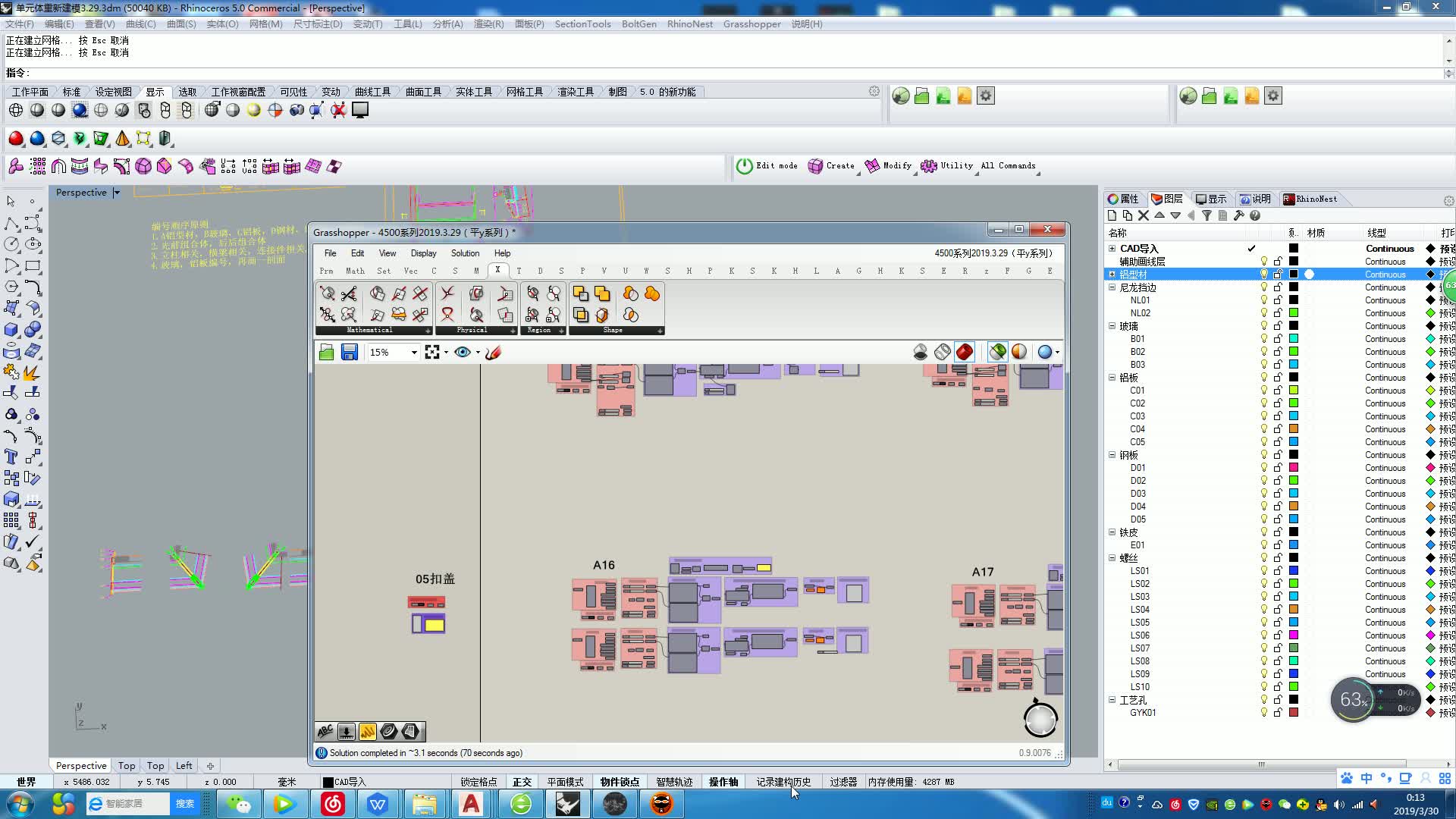
Task: Toggle 锁定格点 grid snap in status bar
Action: tap(479, 782)
